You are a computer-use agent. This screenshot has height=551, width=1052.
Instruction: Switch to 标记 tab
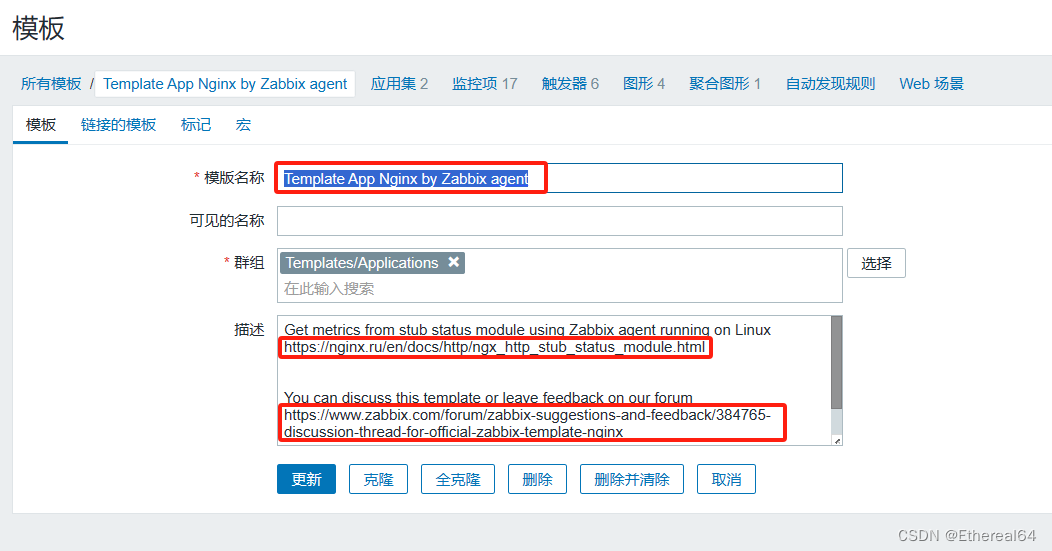coord(196,125)
